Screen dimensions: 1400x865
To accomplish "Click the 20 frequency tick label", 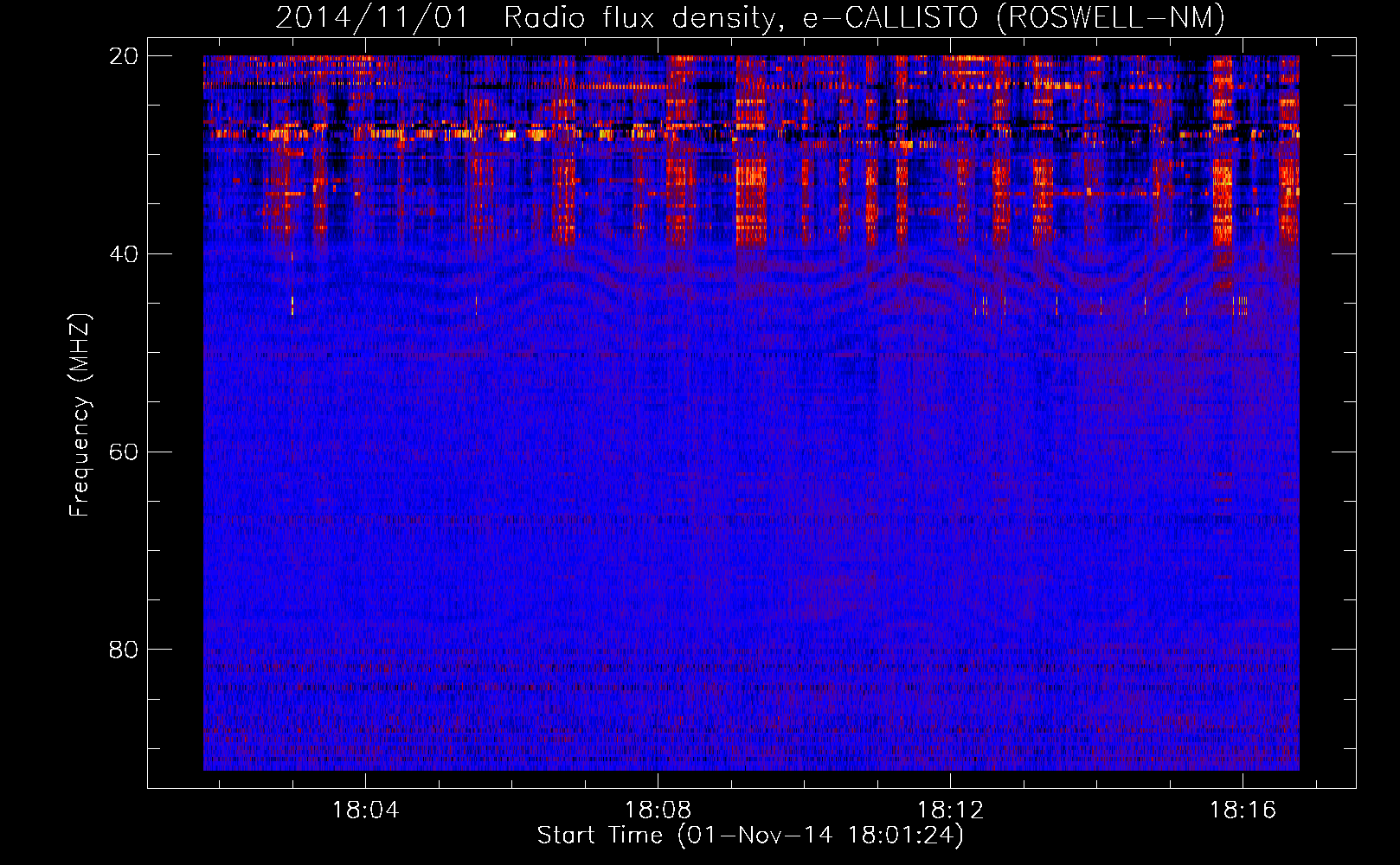I will (124, 56).
